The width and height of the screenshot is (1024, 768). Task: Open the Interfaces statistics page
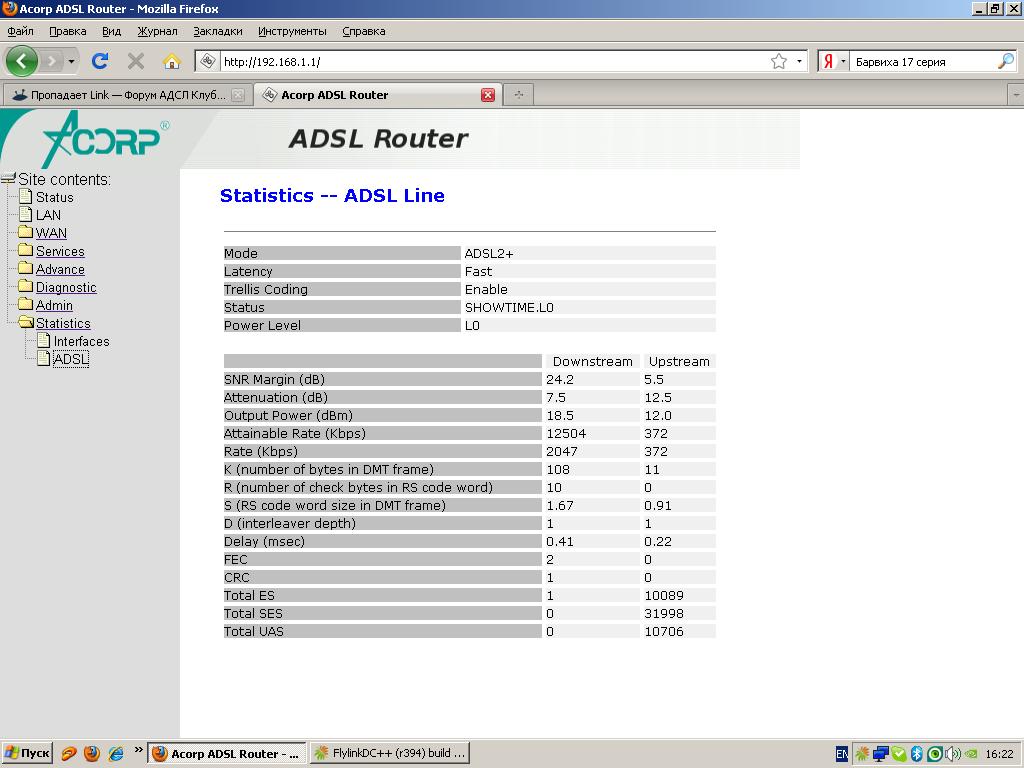tap(82, 341)
